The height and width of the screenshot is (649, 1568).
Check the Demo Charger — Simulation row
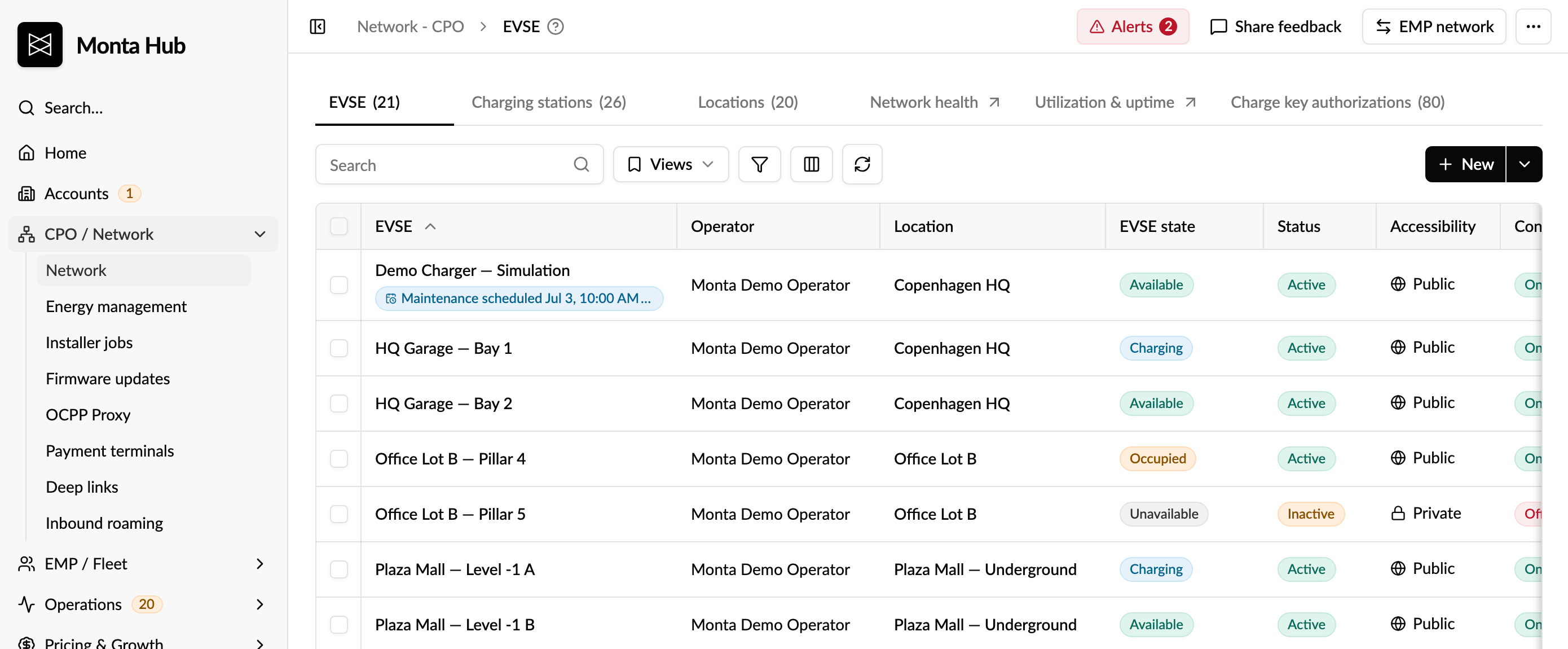click(x=338, y=285)
